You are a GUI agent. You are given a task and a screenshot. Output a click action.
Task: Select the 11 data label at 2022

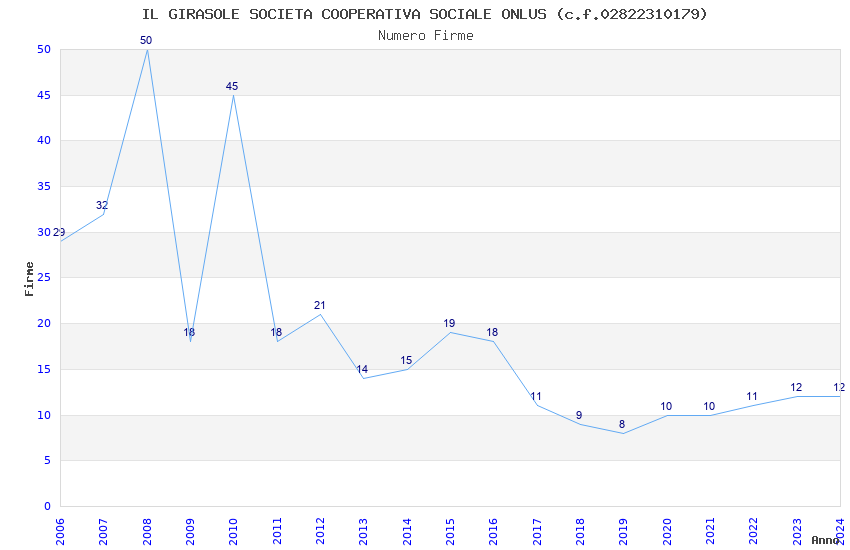click(751, 397)
